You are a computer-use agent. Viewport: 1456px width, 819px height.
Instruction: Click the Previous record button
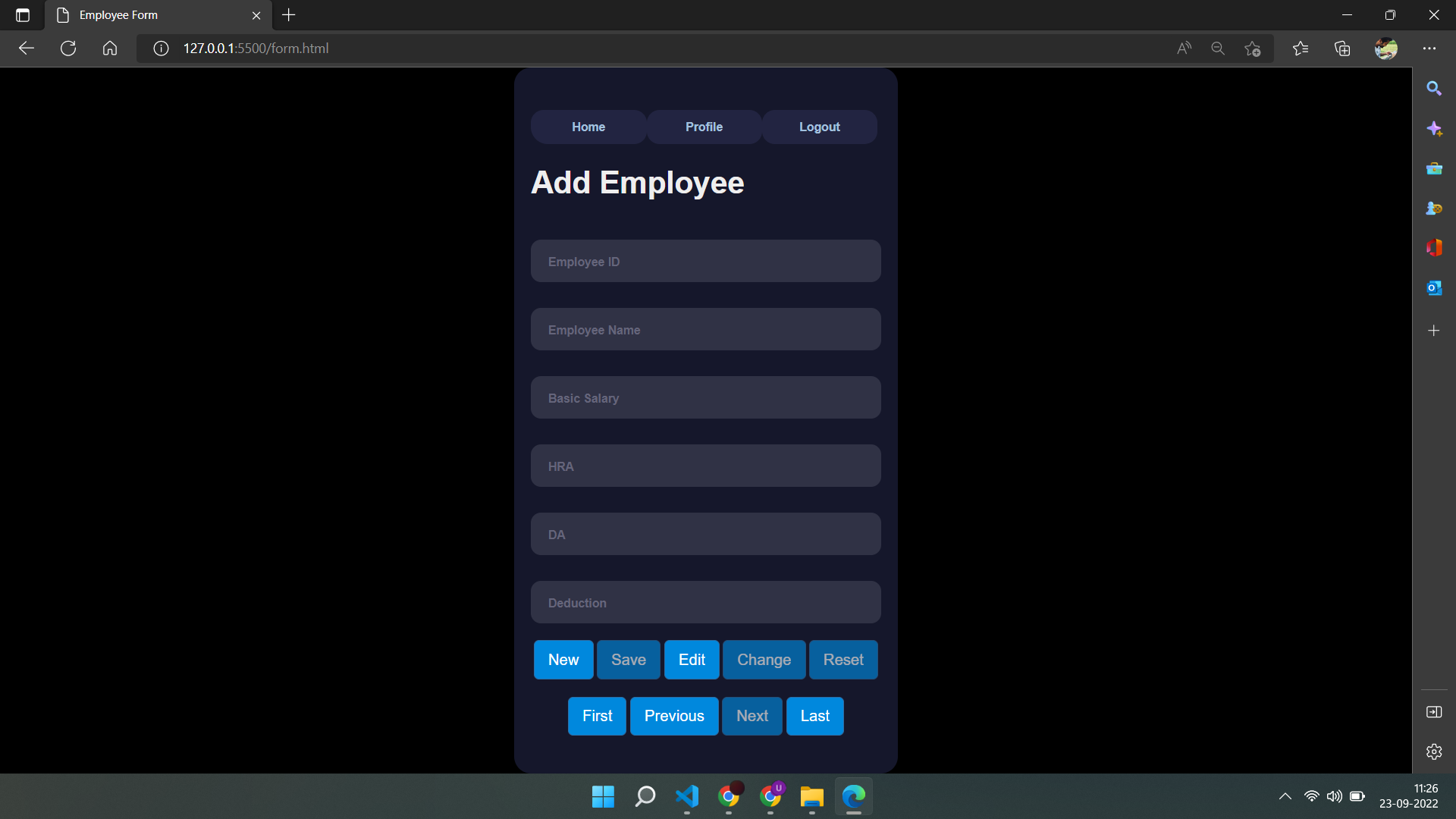click(x=674, y=715)
